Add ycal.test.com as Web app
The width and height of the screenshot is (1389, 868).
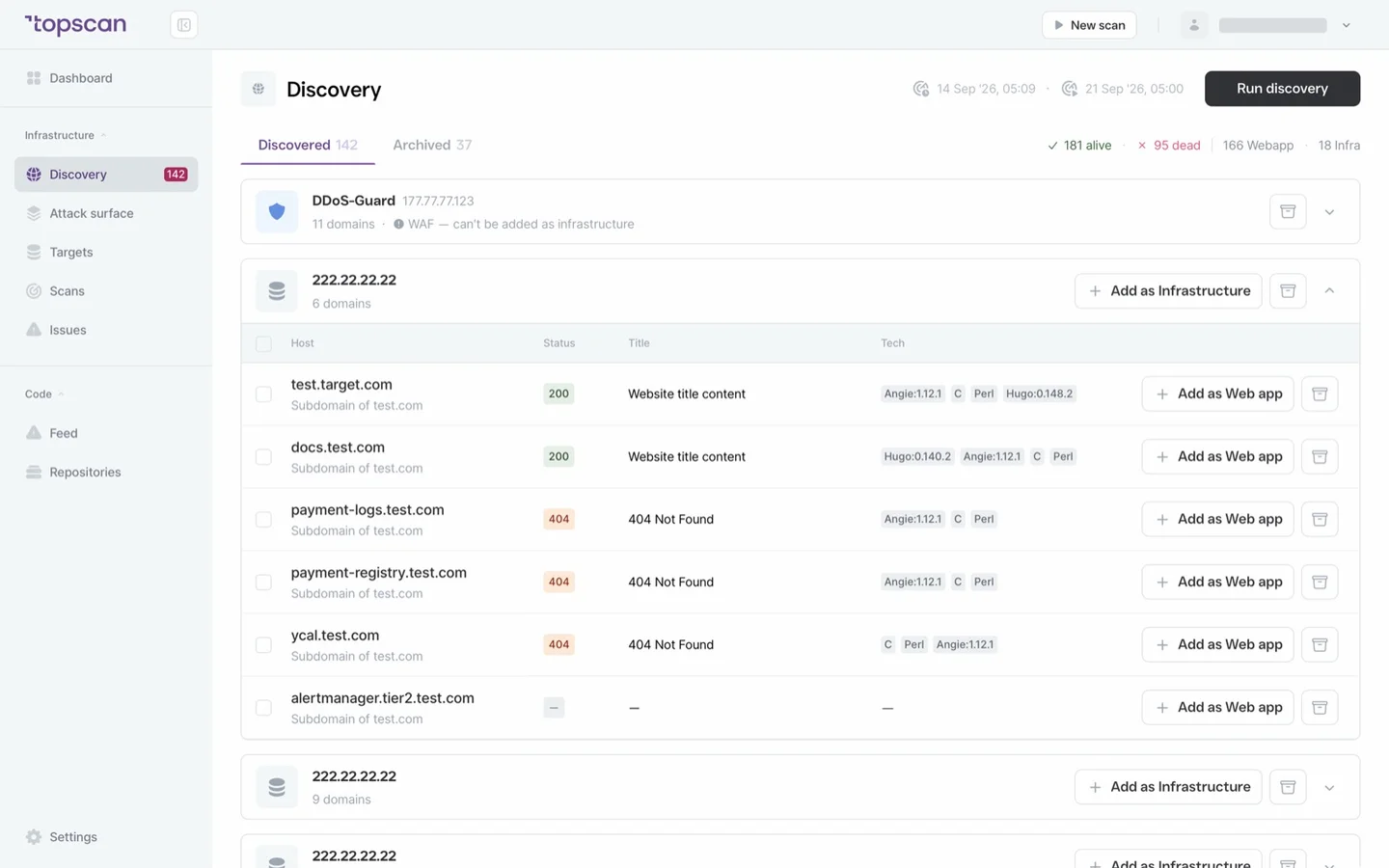click(x=1217, y=644)
